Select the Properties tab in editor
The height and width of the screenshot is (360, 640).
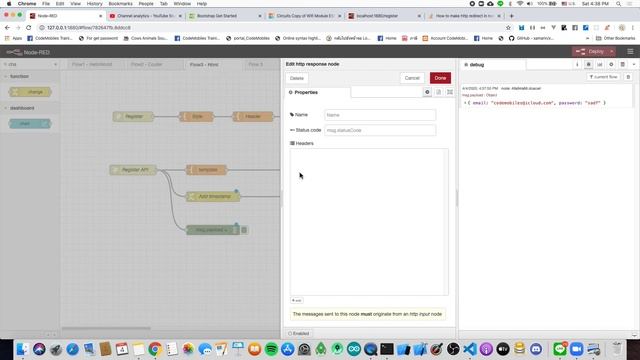(317, 93)
